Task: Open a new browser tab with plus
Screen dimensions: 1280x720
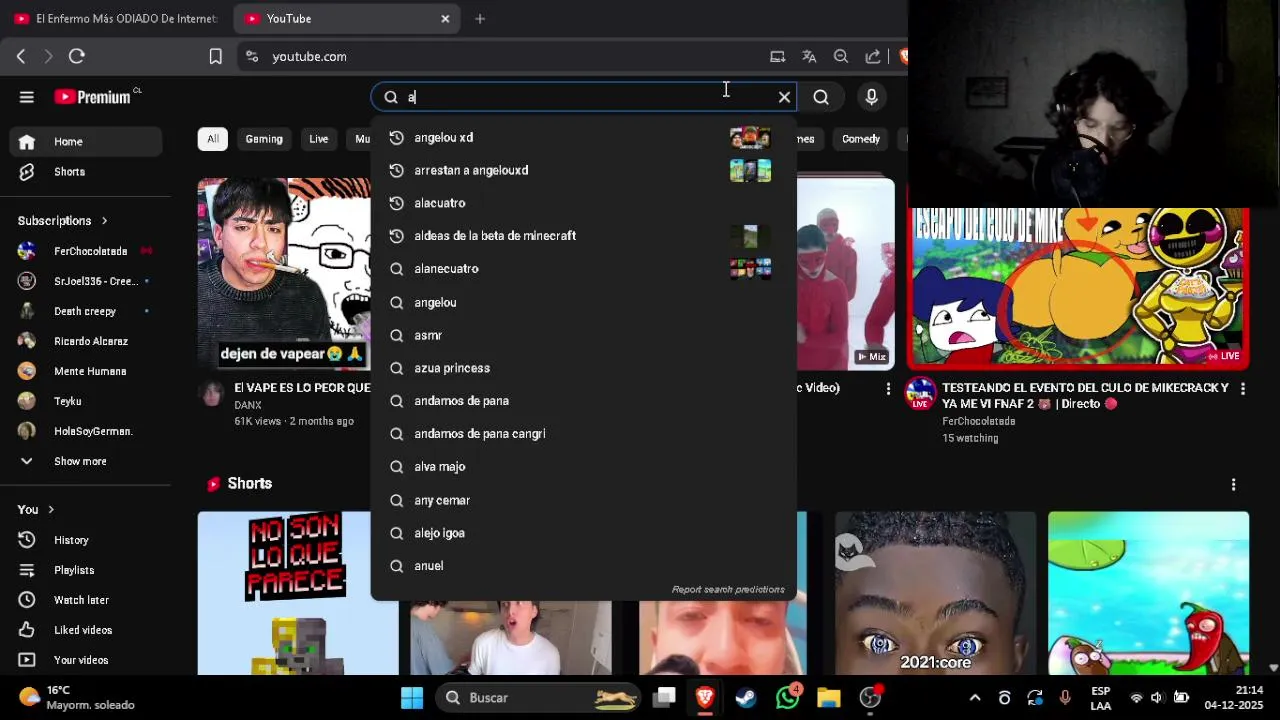Action: [480, 19]
